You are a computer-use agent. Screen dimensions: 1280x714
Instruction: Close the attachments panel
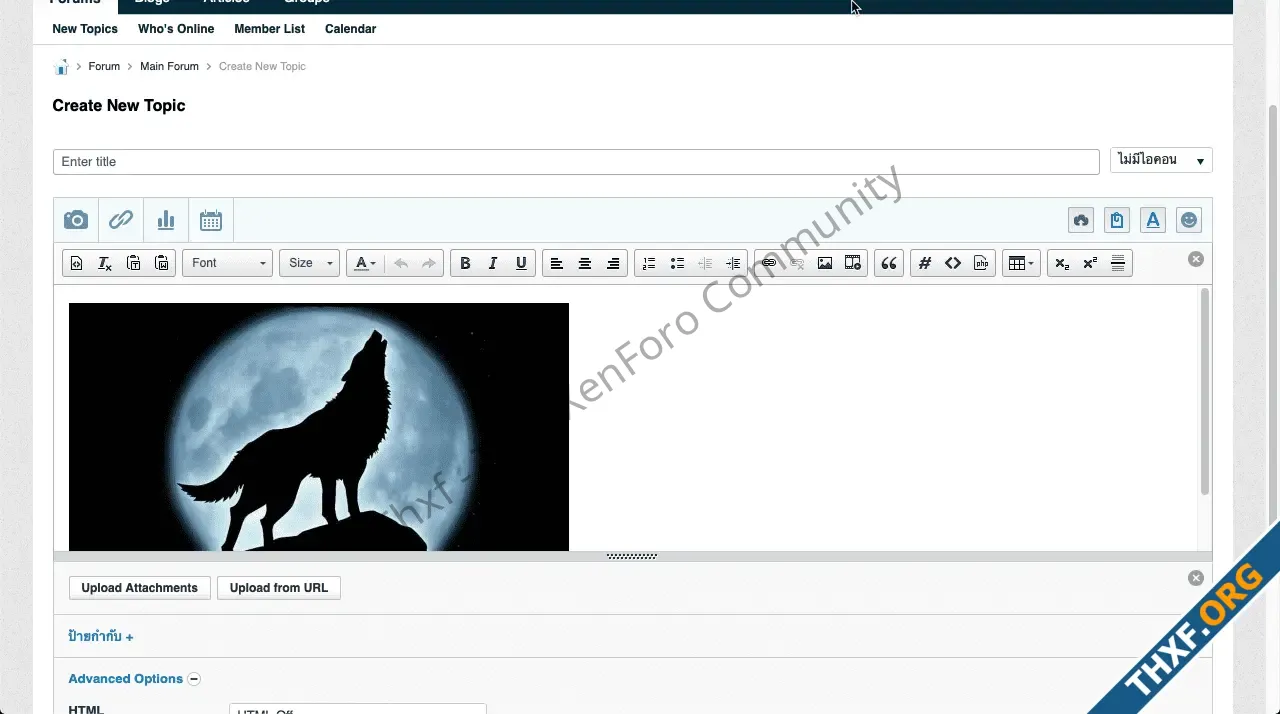[x=1196, y=578]
